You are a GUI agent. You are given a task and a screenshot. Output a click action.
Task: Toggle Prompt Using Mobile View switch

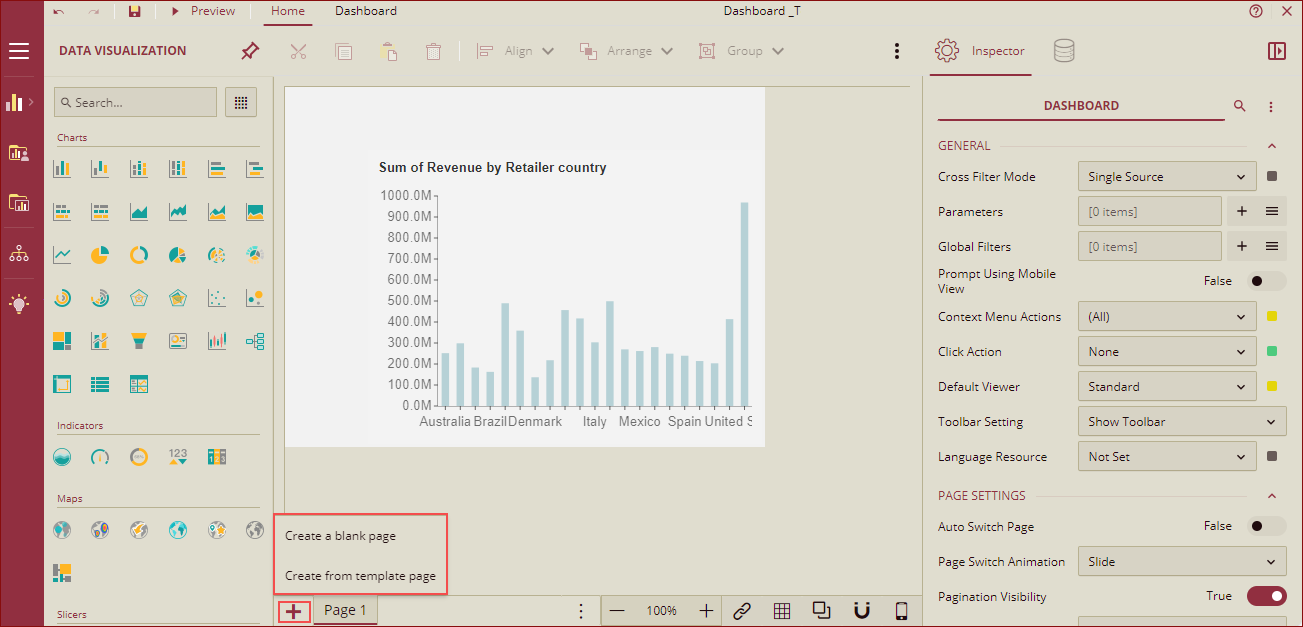(1266, 281)
